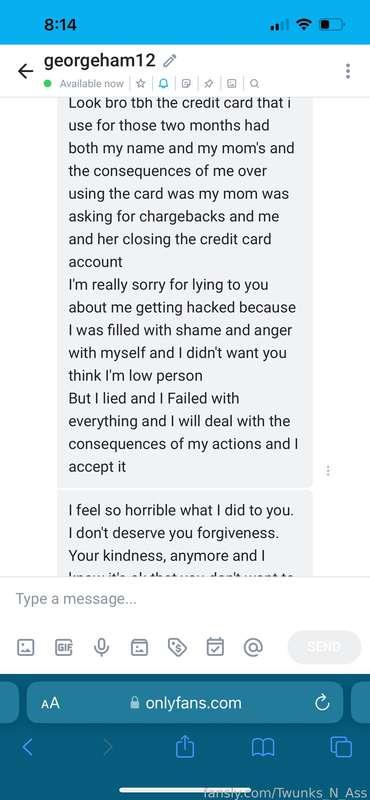Click the SEND button
The width and height of the screenshot is (370, 800).
pyautogui.click(x=325, y=647)
